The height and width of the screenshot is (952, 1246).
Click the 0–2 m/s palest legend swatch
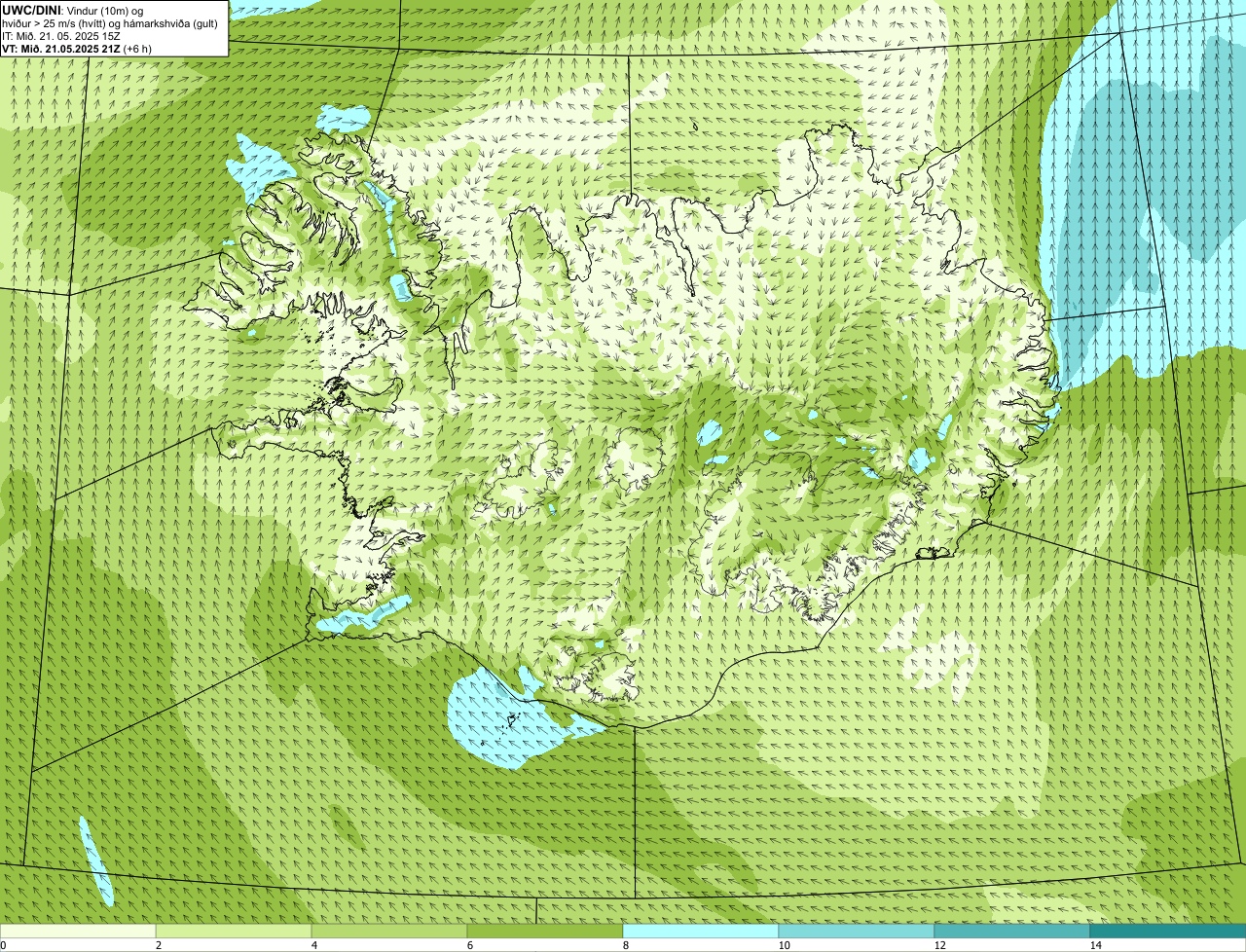tap(78, 931)
